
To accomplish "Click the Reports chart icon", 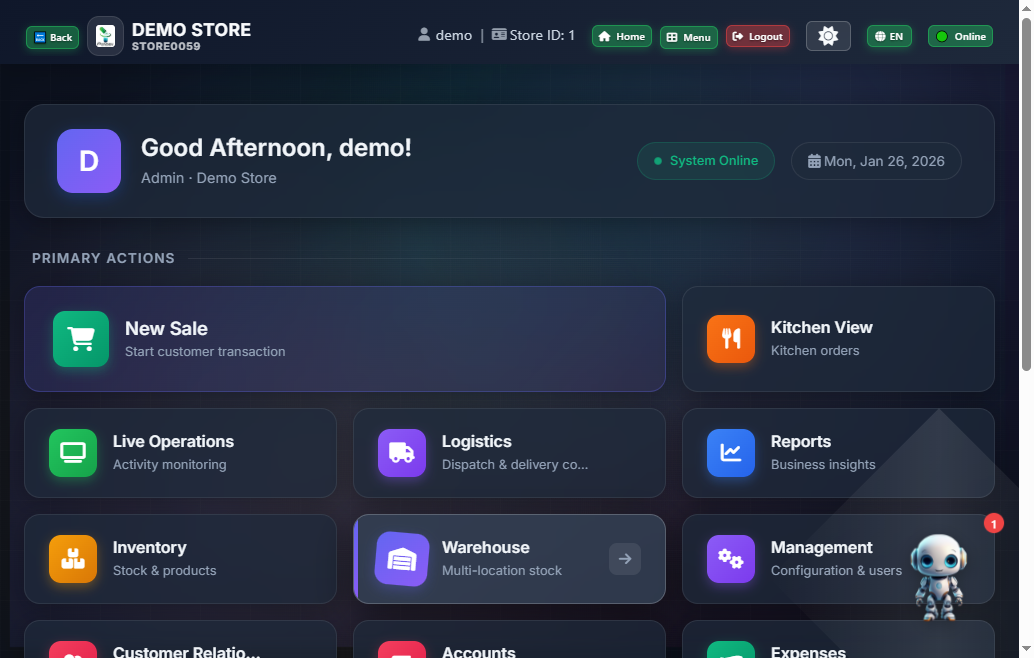I will pyautogui.click(x=731, y=453).
